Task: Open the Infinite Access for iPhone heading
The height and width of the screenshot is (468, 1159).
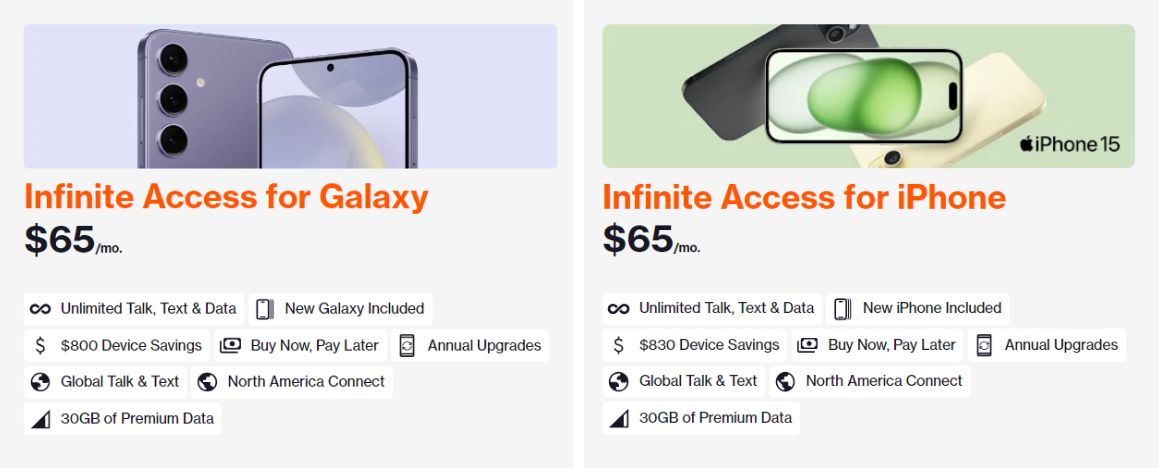Action: [x=804, y=196]
